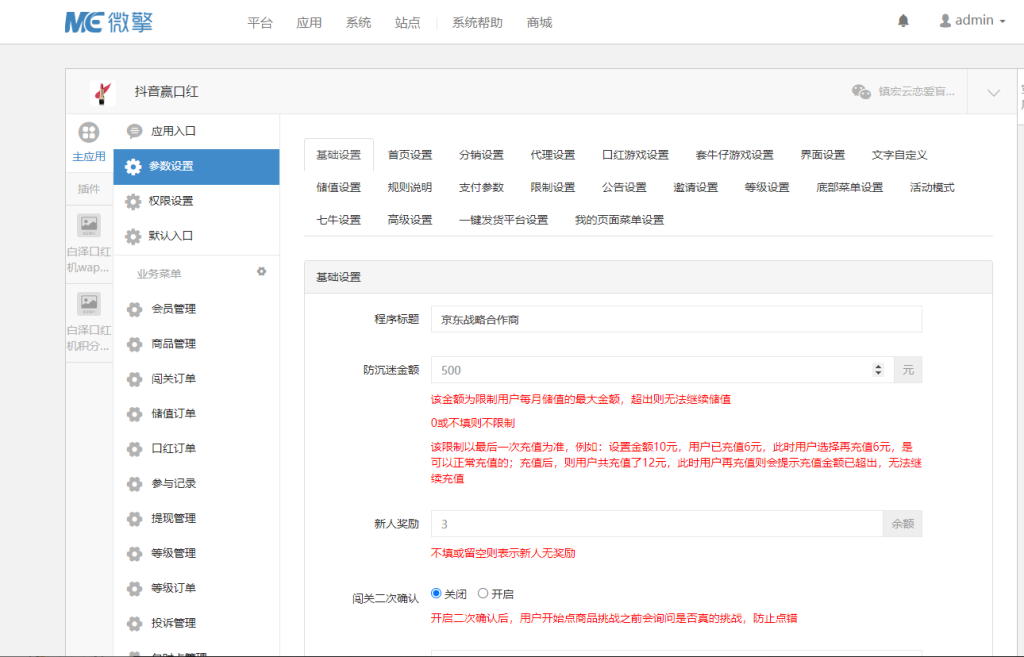
Task: Open 商城 from the top navigation
Action: [x=539, y=21]
